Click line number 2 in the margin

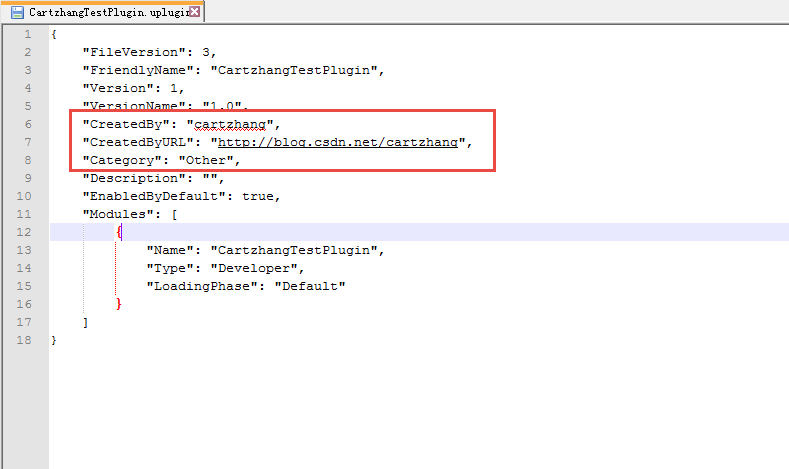tap(28, 52)
